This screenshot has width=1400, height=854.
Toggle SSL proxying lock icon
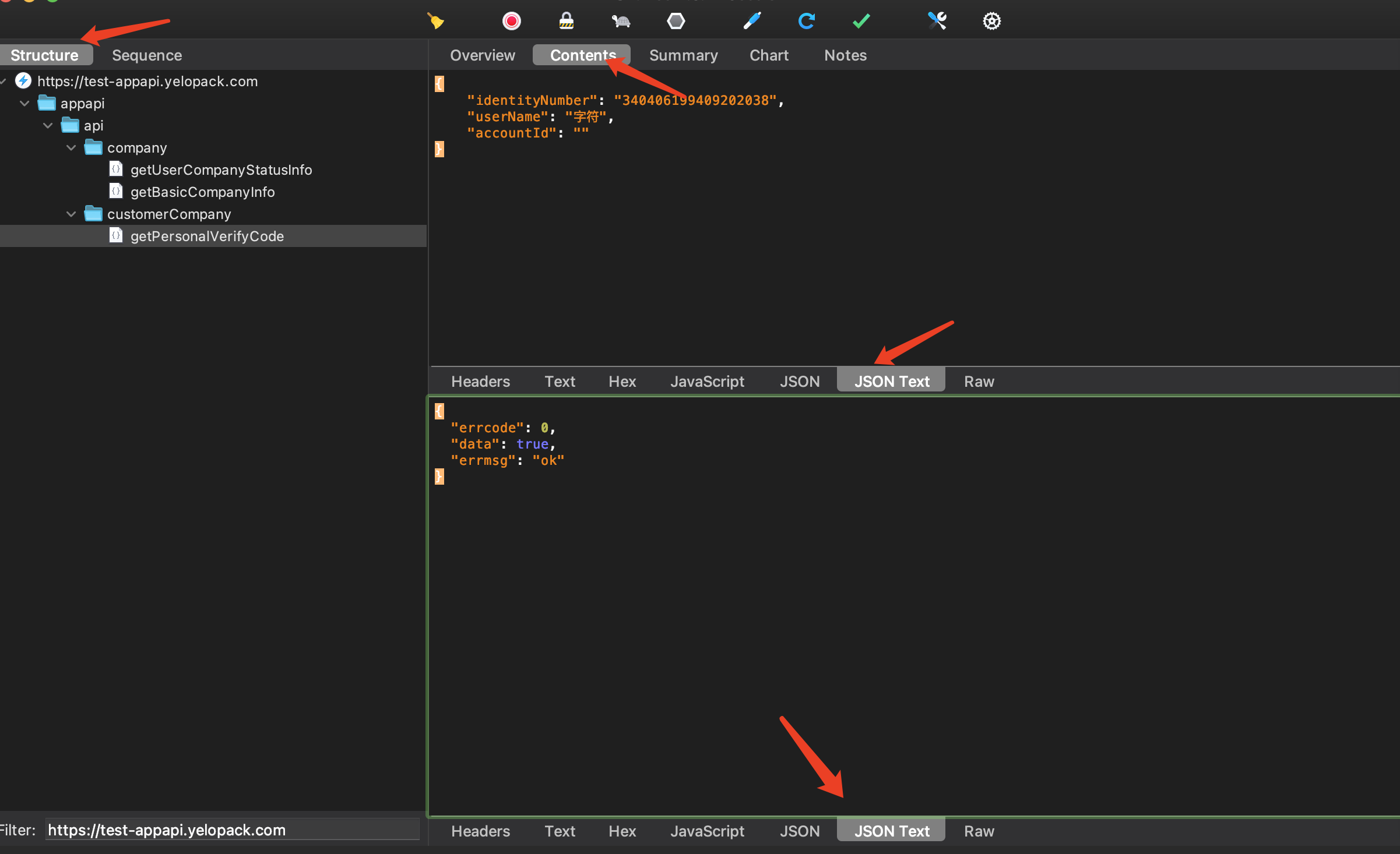566,21
